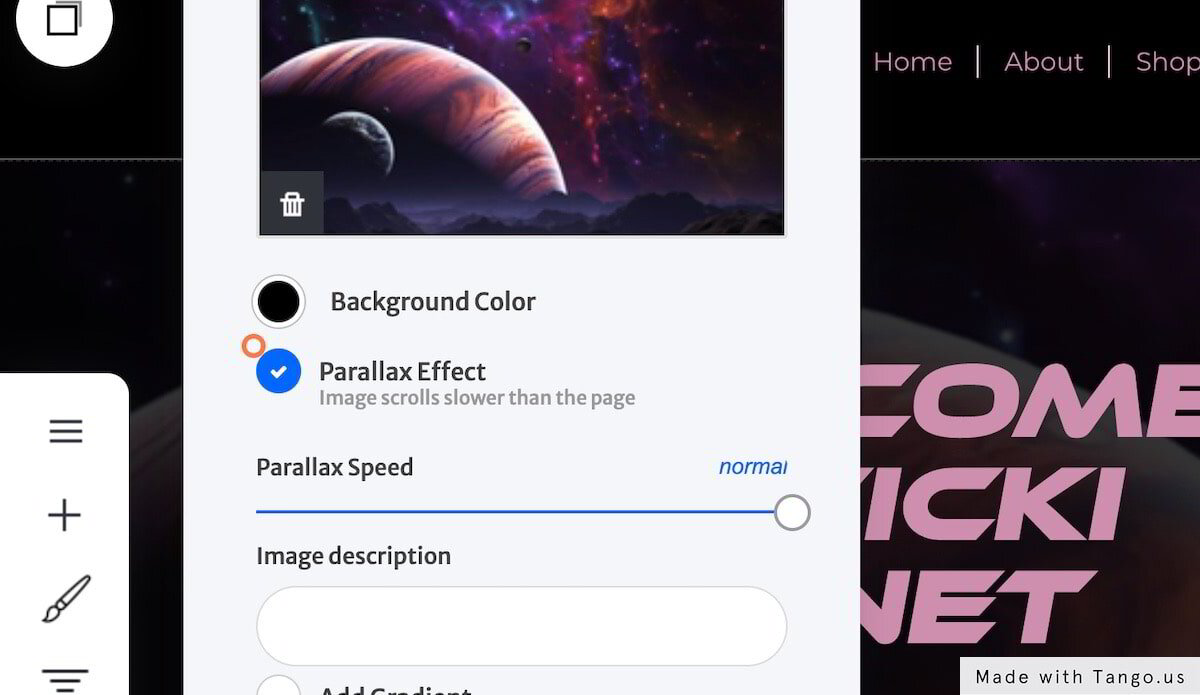1200x695 pixels.
Task: Click the Parallax Effect label text
Action: pyautogui.click(x=402, y=371)
